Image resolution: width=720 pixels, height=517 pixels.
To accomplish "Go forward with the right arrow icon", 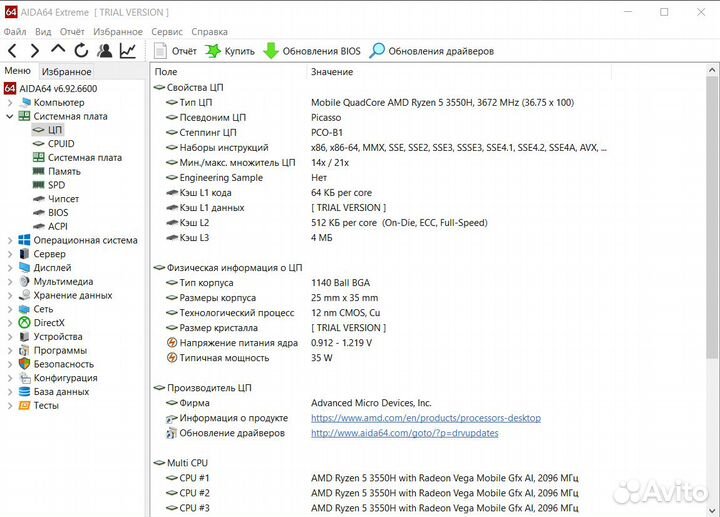I will coord(35,51).
